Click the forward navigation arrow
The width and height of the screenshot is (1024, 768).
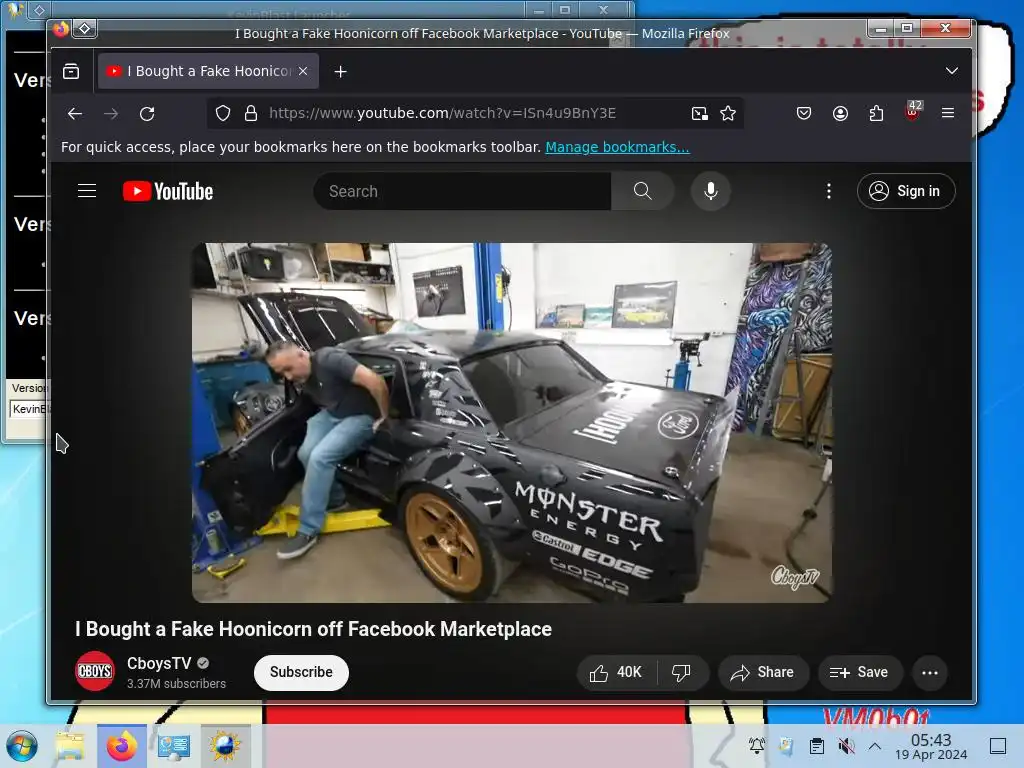(x=111, y=114)
